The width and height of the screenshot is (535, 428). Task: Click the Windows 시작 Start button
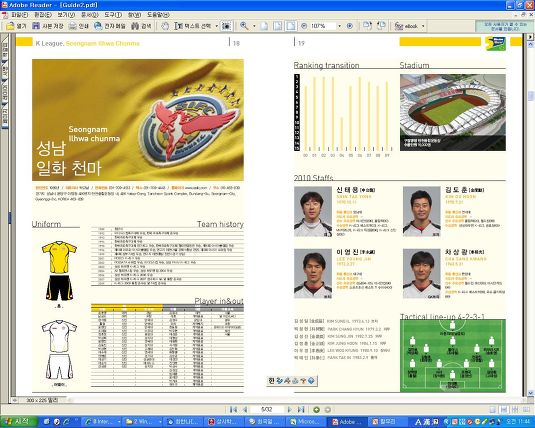(18, 422)
